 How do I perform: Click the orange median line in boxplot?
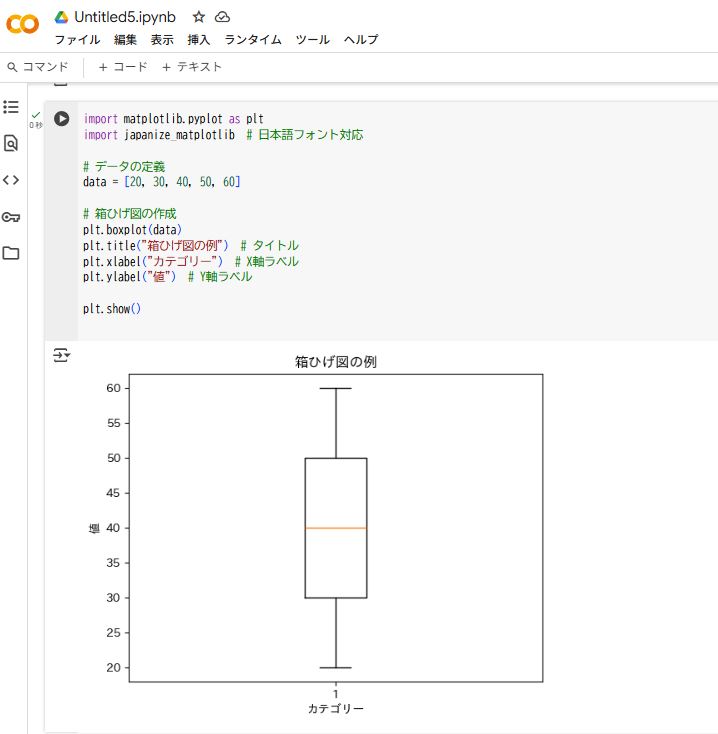pos(336,528)
